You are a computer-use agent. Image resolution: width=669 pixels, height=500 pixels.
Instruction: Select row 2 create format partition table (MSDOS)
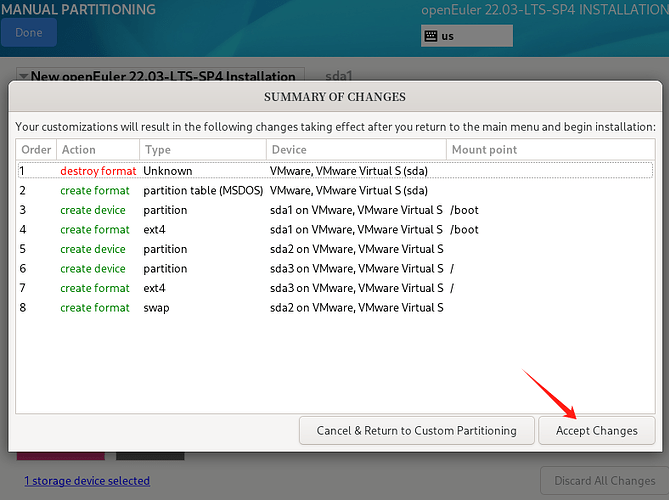pyautogui.click(x=335, y=190)
